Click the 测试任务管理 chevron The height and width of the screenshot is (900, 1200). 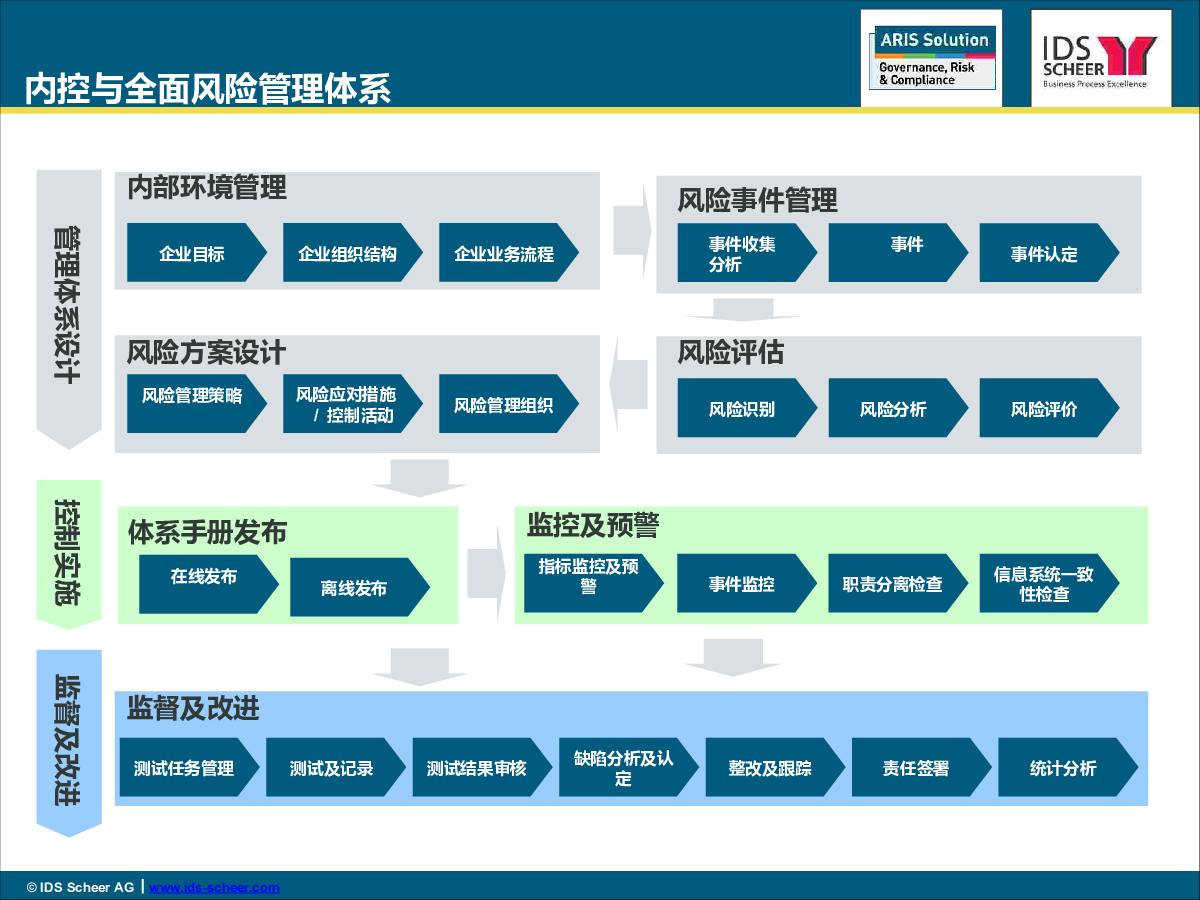185,768
